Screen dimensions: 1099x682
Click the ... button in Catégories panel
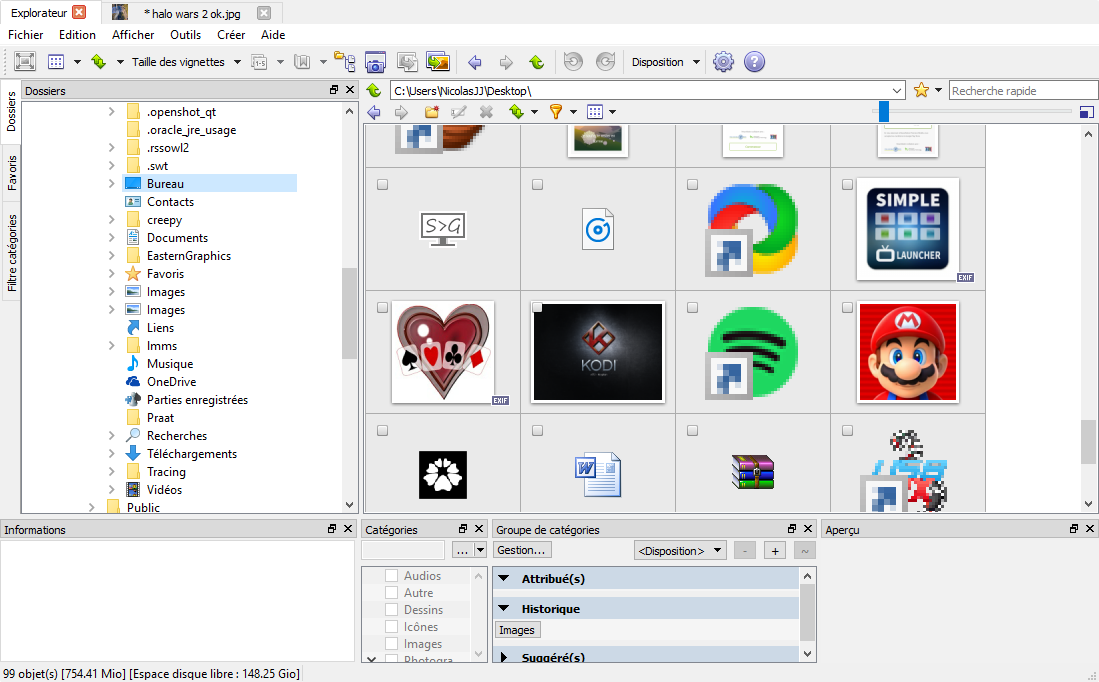point(462,551)
